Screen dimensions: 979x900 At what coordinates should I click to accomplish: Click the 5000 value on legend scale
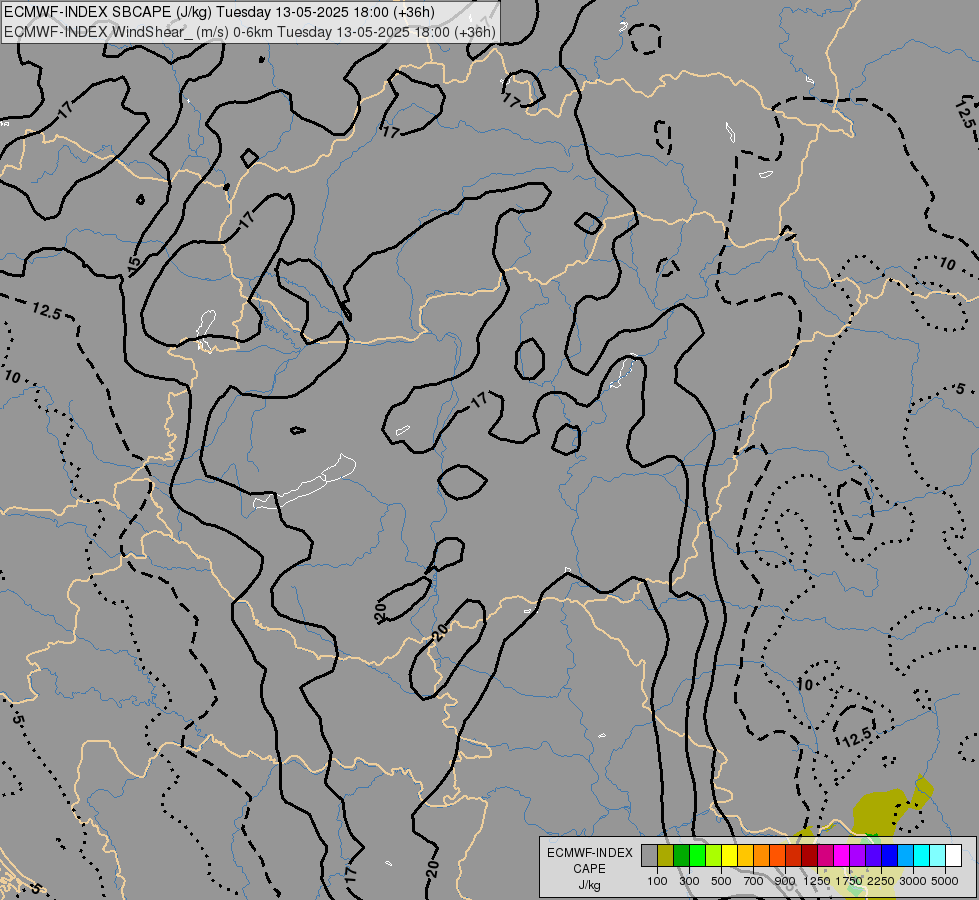pyautogui.click(x=945, y=881)
